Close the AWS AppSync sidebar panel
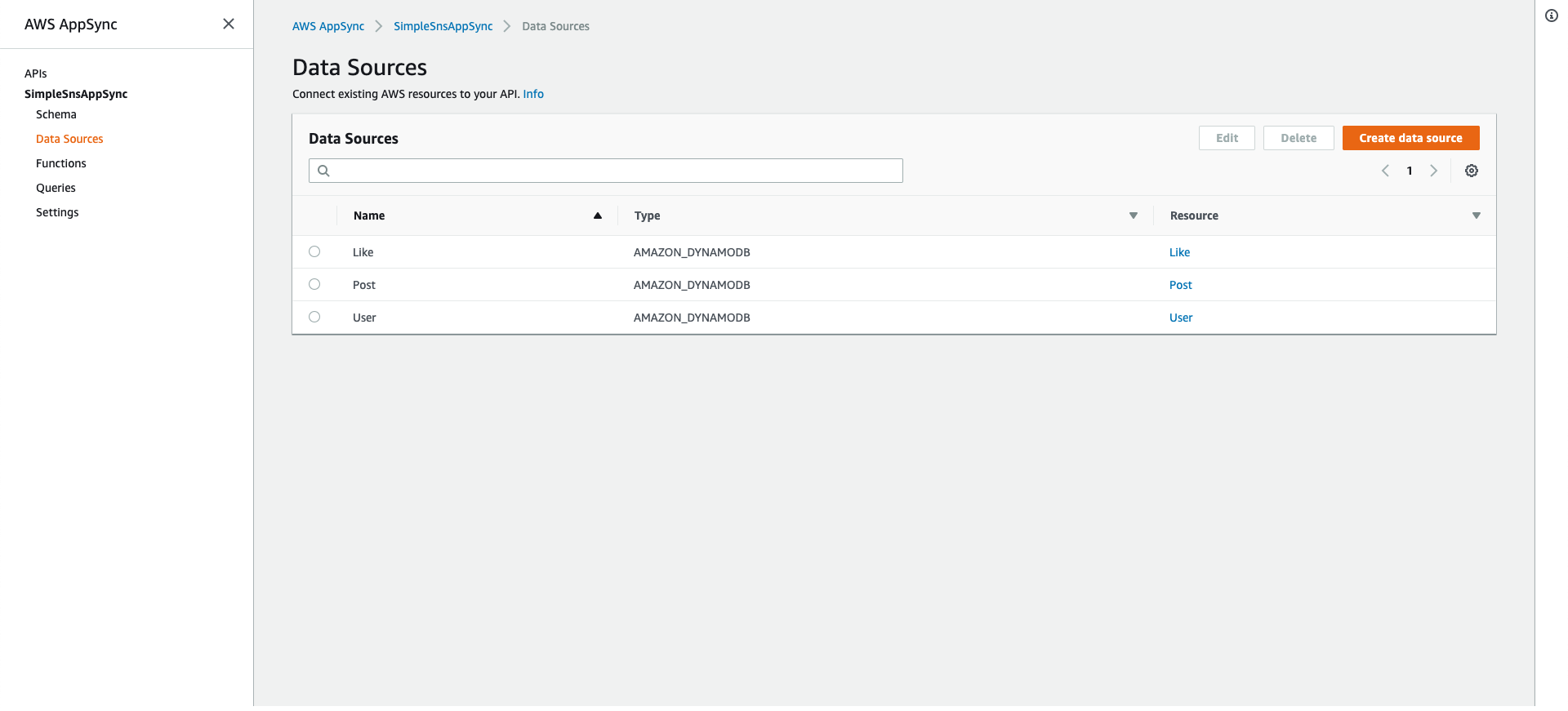Screen dimensions: 1568x711 tap(229, 24)
